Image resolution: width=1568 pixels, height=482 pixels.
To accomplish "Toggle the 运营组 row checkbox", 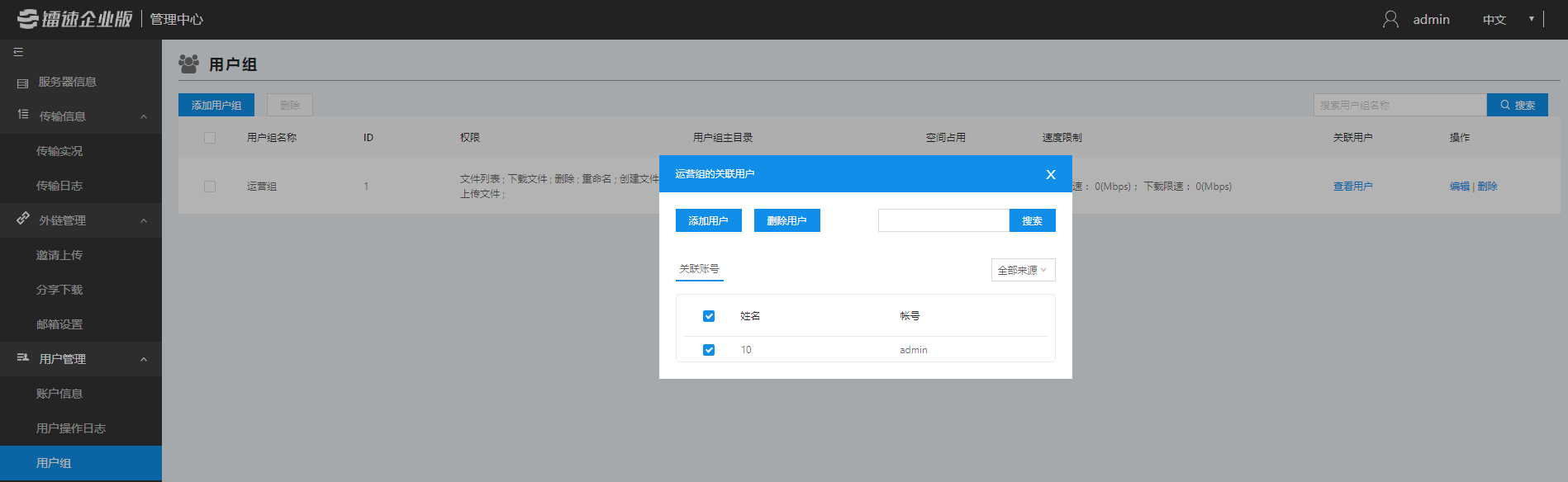I will [210, 187].
